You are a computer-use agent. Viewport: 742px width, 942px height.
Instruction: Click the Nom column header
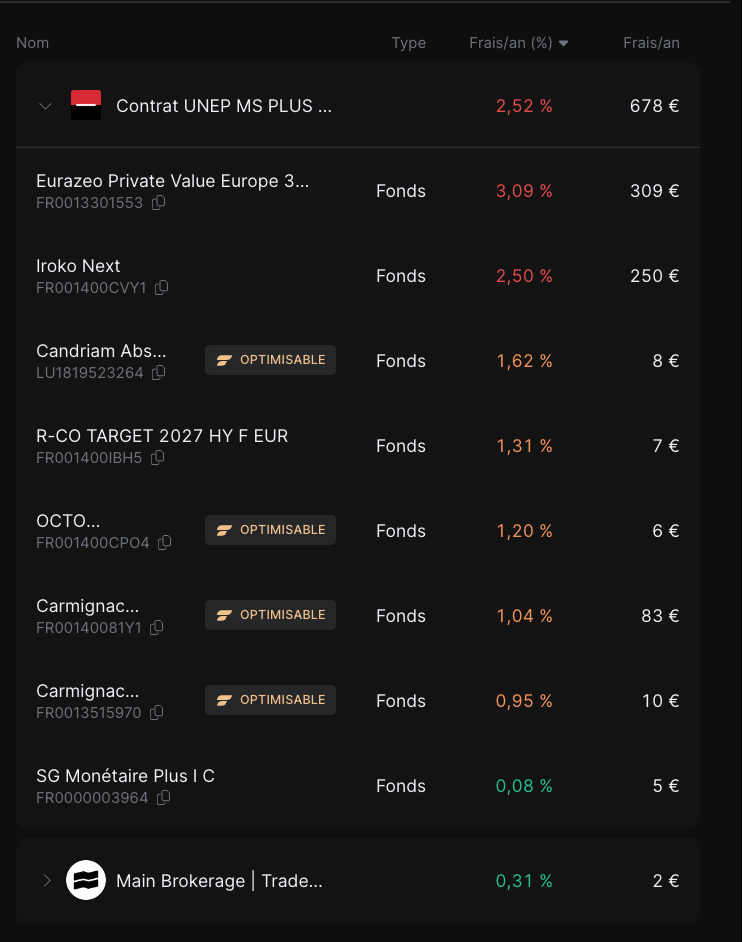[32, 43]
